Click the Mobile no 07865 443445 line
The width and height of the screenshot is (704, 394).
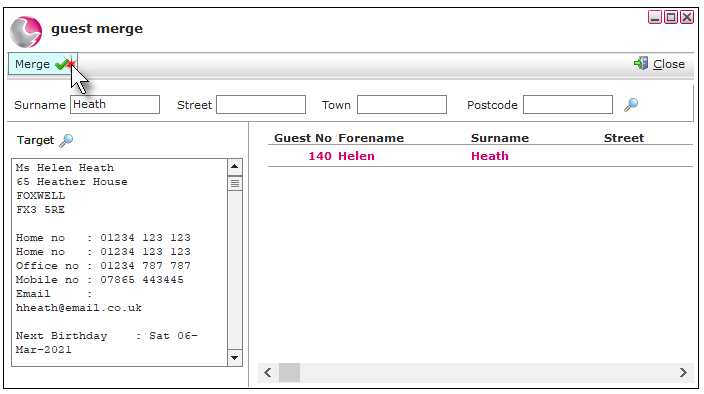[100, 280]
